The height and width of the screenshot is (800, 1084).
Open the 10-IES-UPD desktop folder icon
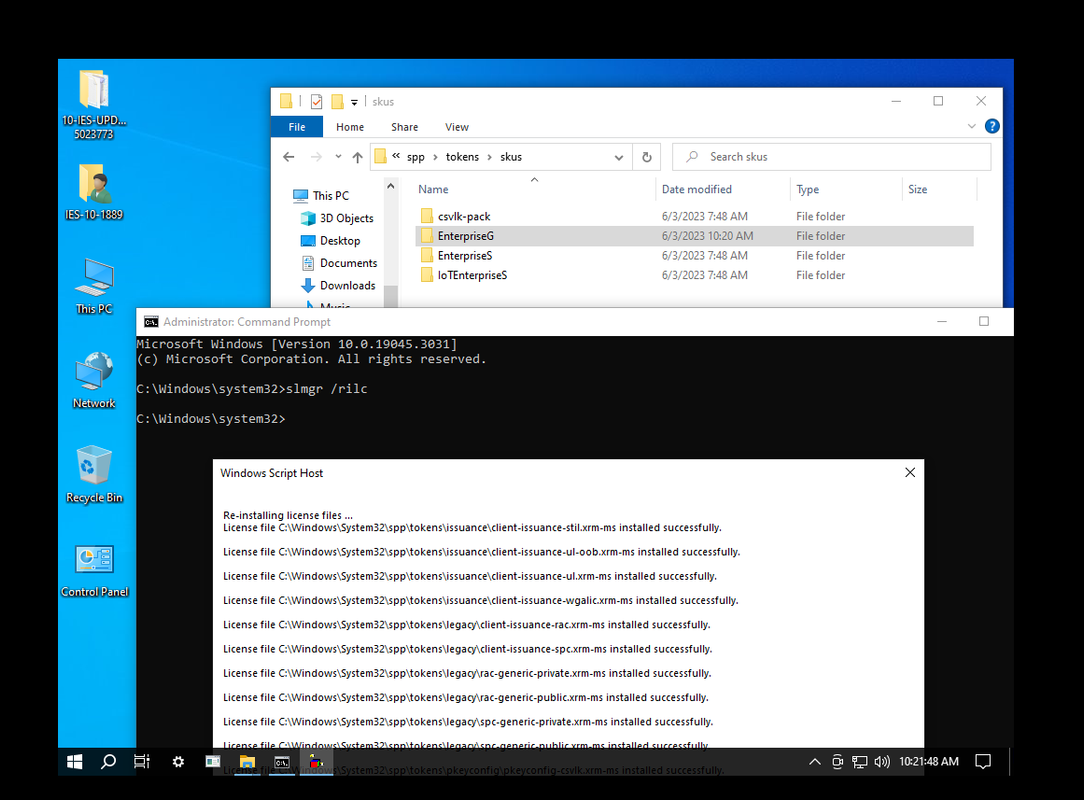[94, 104]
